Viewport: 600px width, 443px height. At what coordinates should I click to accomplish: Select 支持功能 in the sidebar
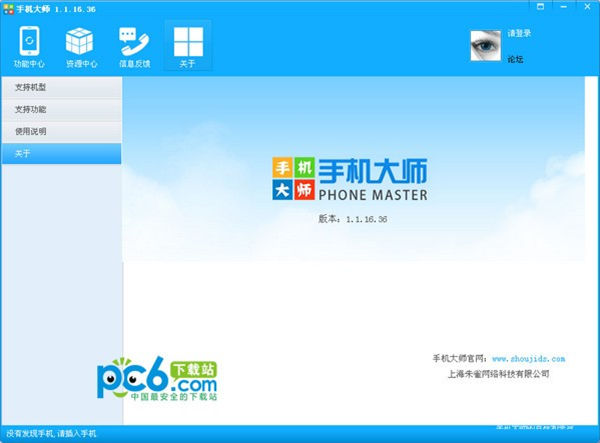tap(62, 109)
